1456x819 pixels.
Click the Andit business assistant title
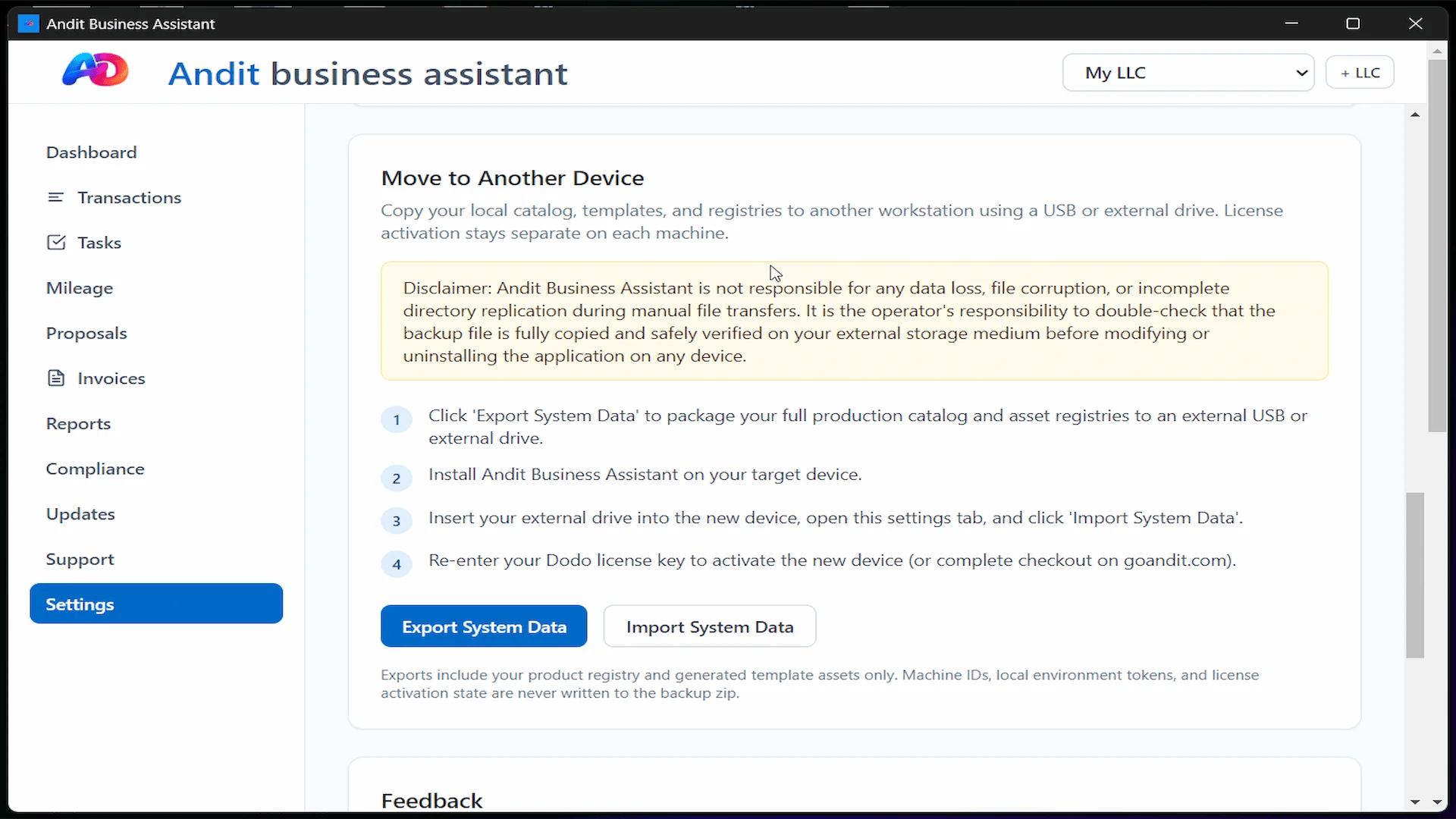[368, 74]
